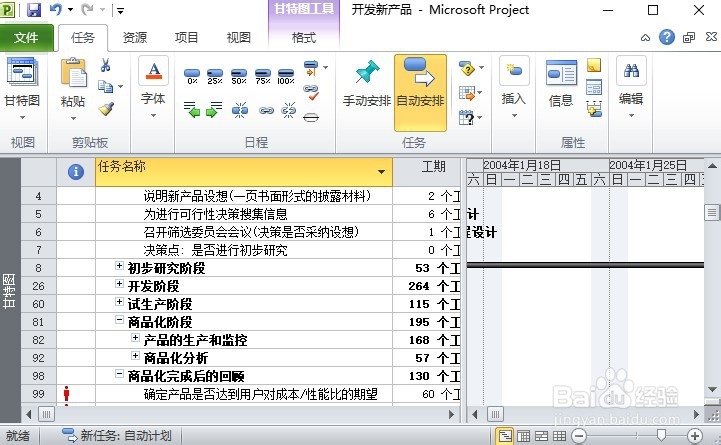
Task: Click the Team Planner view icon in status bar
Action: point(541,436)
